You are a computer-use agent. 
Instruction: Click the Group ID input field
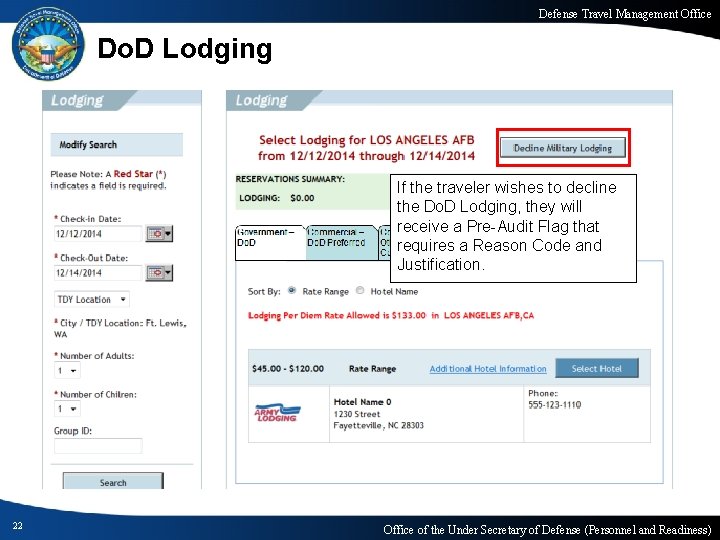coord(98,446)
